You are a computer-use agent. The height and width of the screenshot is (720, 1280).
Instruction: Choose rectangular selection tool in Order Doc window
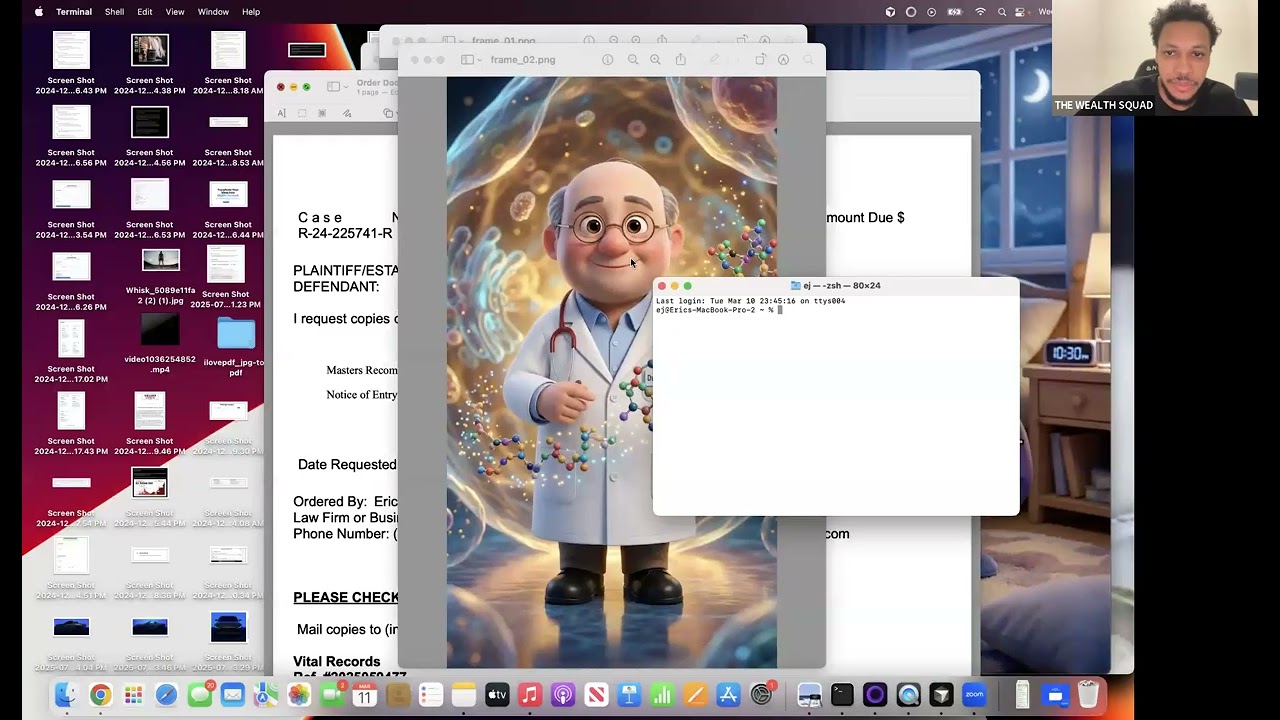click(302, 113)
